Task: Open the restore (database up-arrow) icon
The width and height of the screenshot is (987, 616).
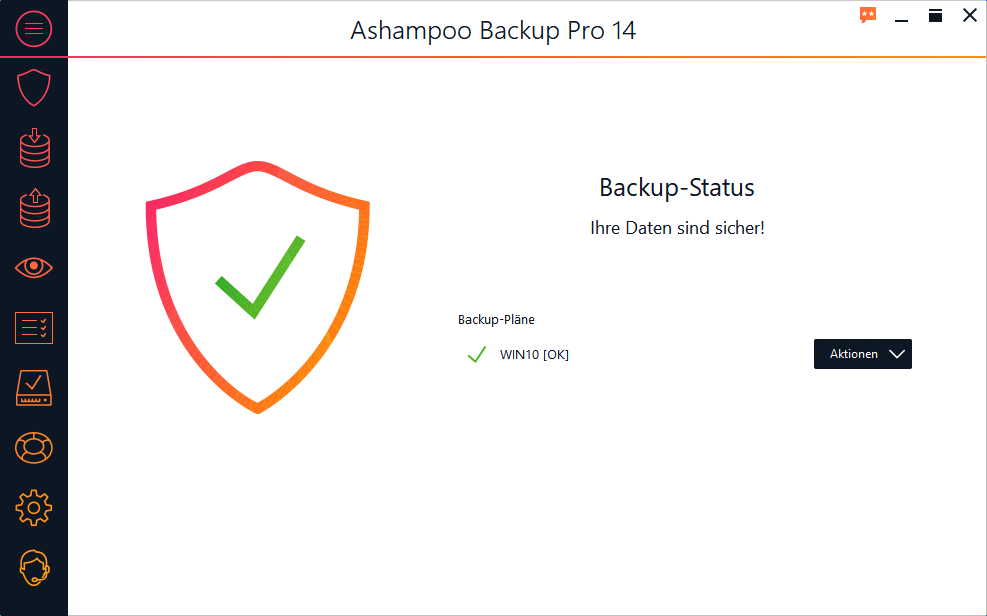Action: (x=34, y=208)
